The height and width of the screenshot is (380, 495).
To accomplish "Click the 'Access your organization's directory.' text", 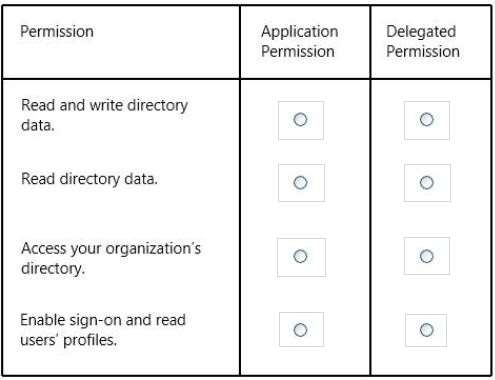I will pyautogui.click(x=111, y=258).
